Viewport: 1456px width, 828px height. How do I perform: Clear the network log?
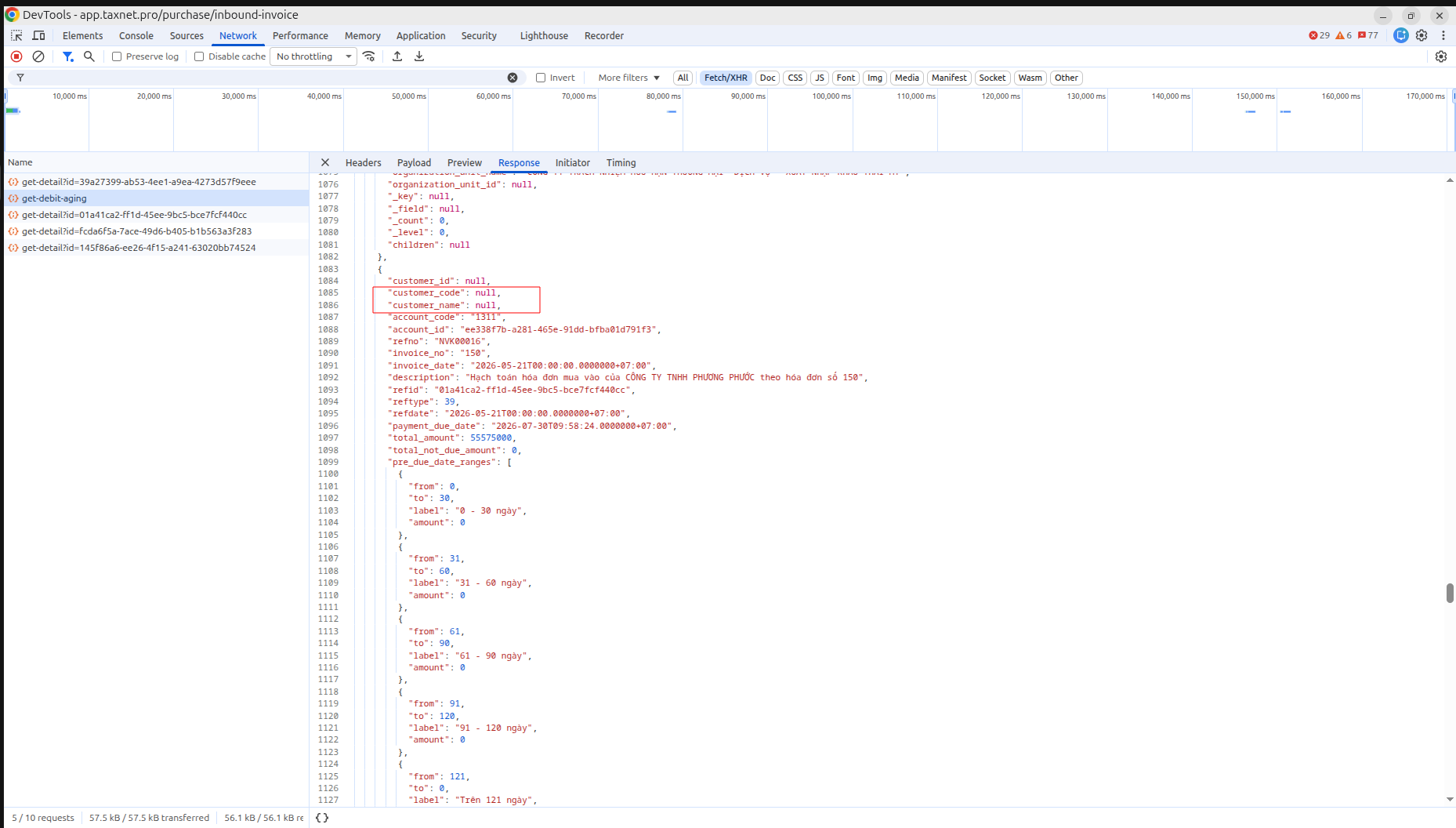pyautogui.click(x=38, y=56)
